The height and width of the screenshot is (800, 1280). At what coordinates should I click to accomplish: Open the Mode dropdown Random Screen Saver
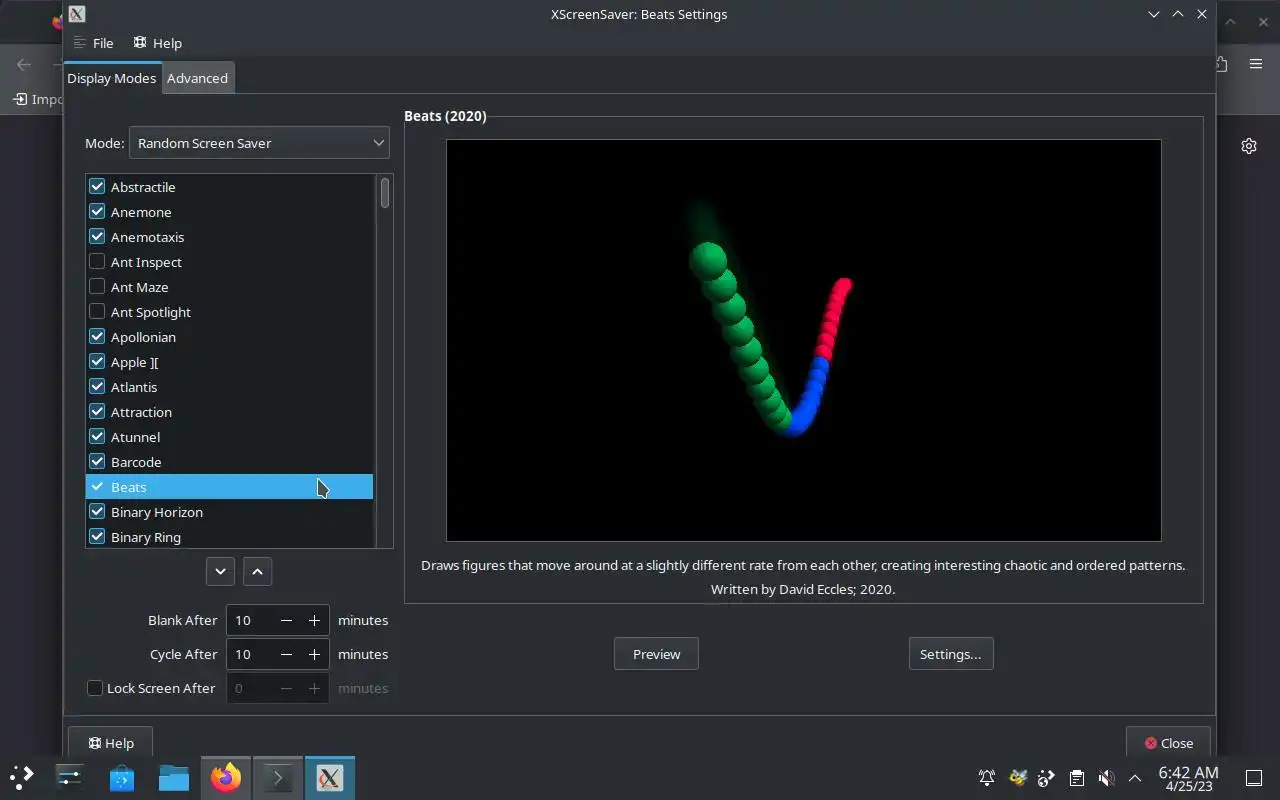point(259,143)
